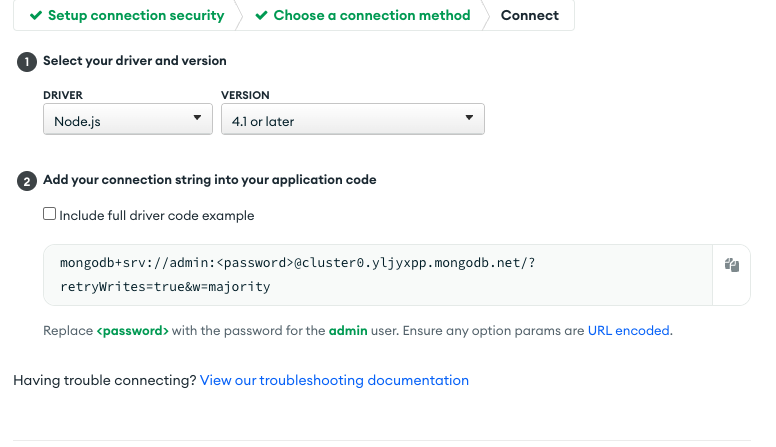This screenshot has height=447, width=776.
Task: Go to Setup connection security step
Action: coord(127,15)
